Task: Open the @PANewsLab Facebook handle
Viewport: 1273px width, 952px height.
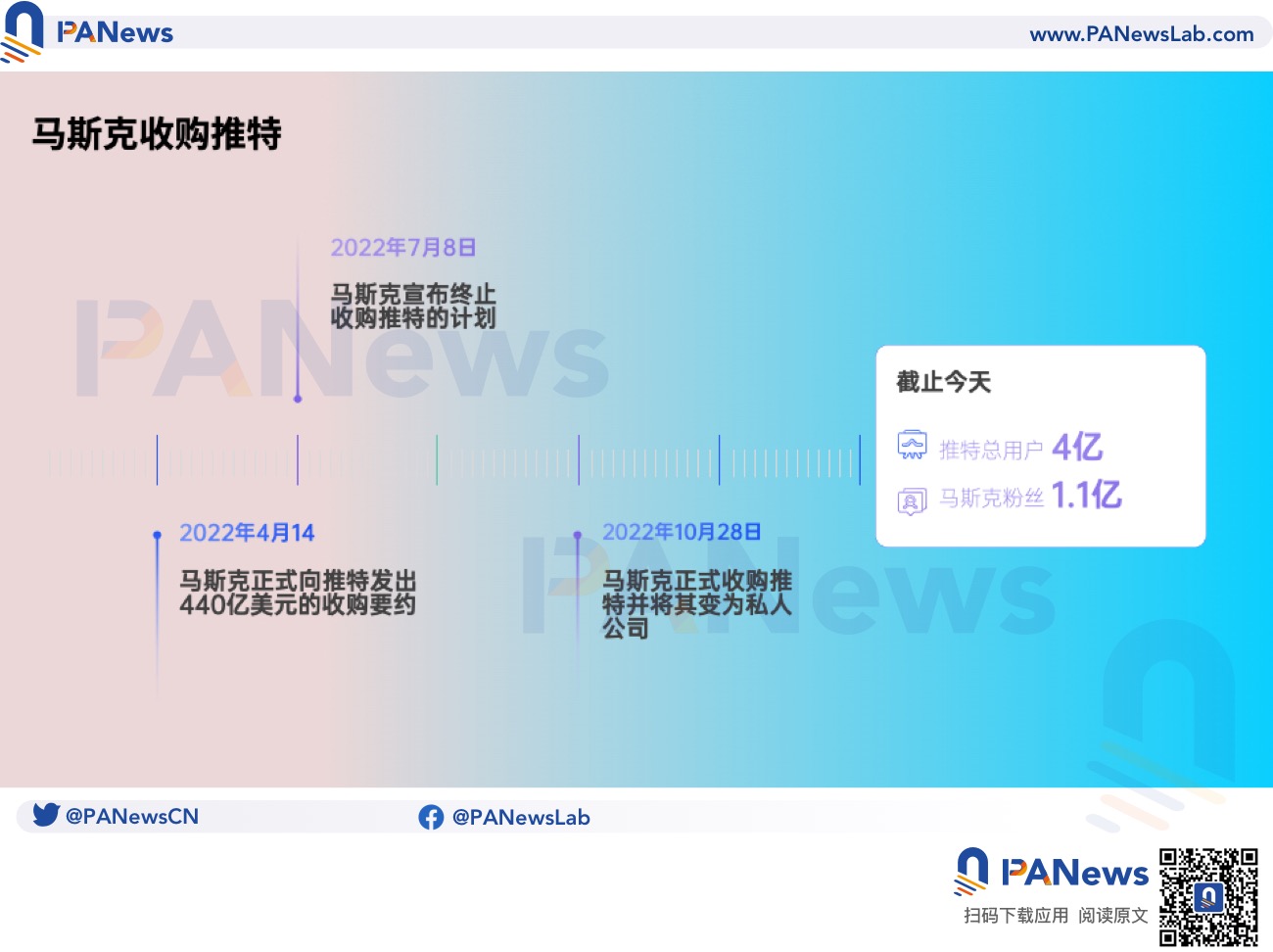Action: (x=520, y=817)
